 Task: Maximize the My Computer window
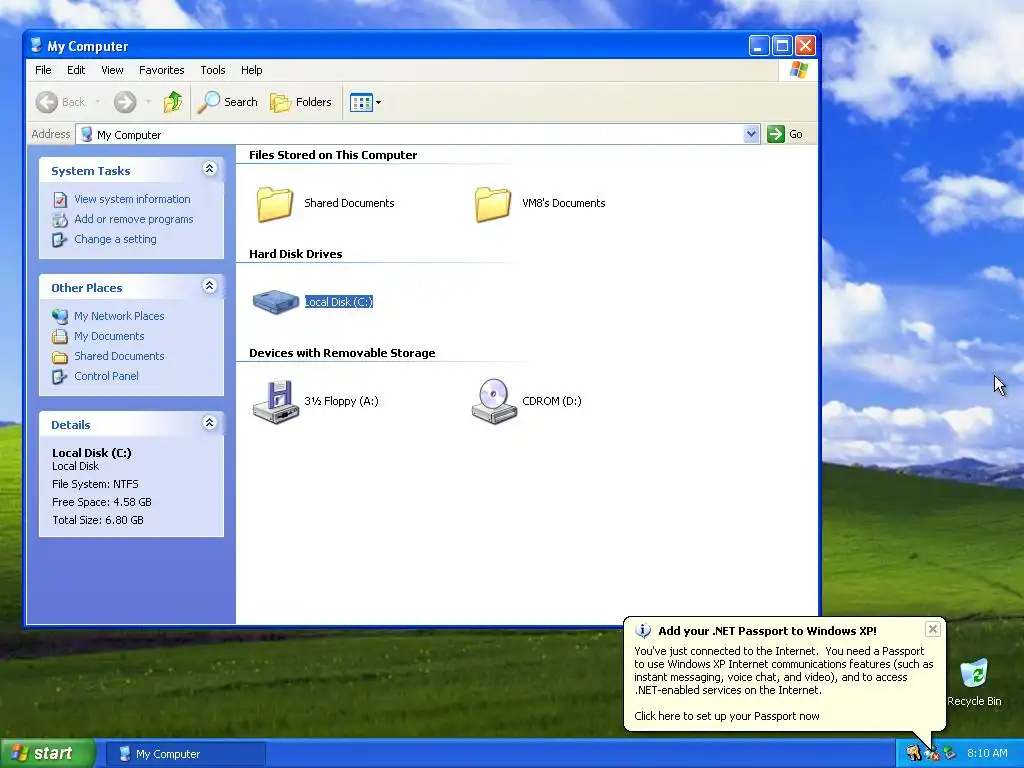click(x=782, y=46)
